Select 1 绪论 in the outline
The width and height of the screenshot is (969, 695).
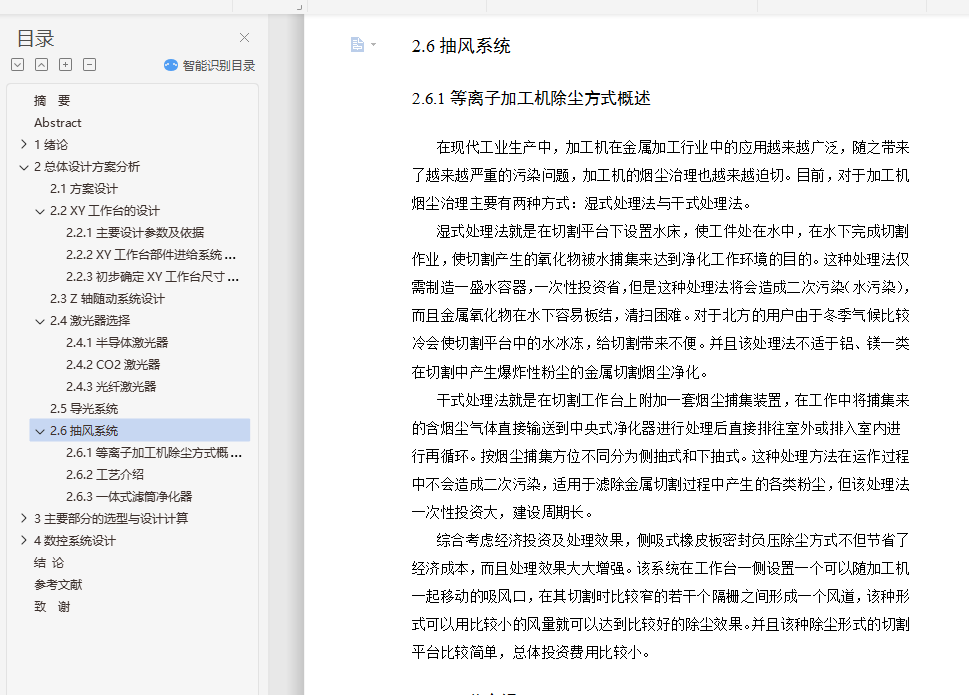[x=51, y=145]
